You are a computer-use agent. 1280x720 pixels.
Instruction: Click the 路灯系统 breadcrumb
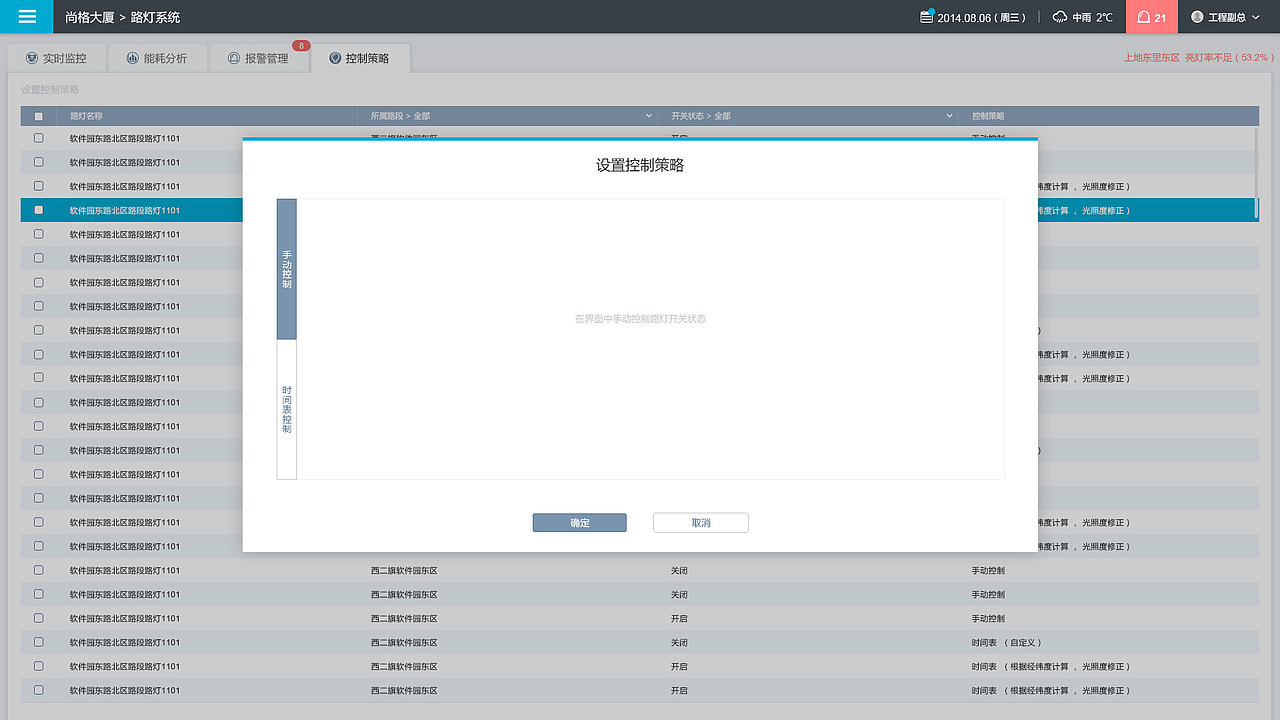tap(156, 17)
